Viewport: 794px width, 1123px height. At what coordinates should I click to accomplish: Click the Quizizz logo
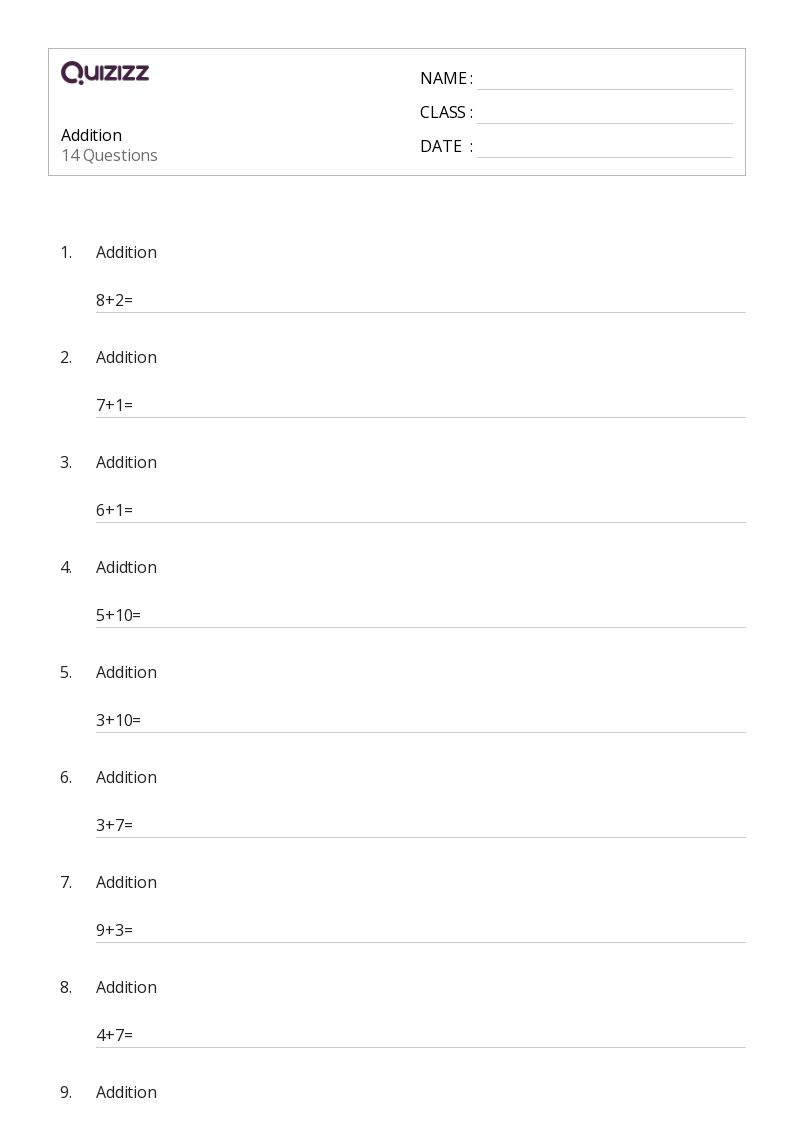coord(105,73)
